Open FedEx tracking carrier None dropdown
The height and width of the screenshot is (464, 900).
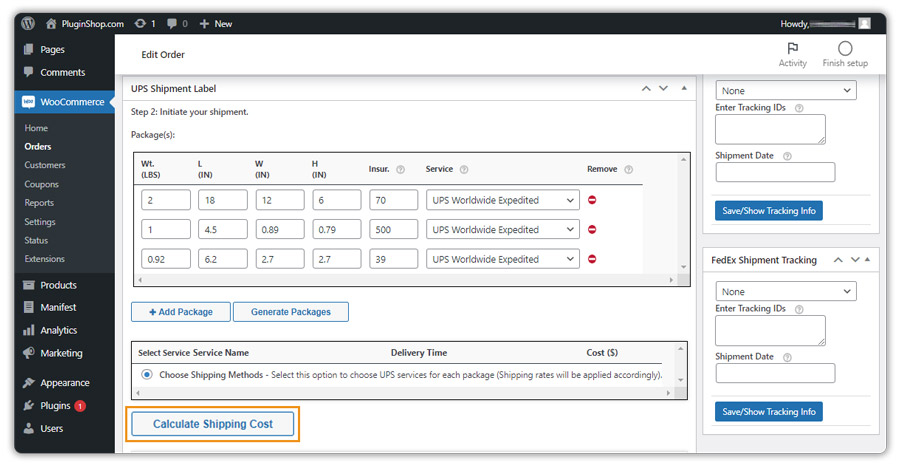(x=786, y=291)
